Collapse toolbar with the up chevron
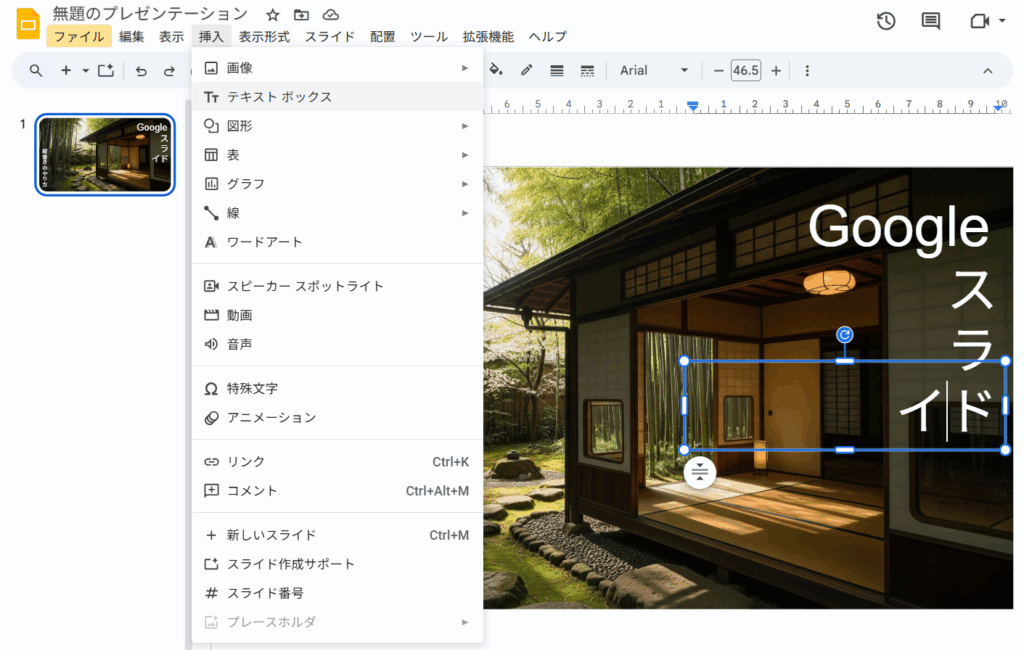This screenshot has width=1024, height=650. pos(987,71)
